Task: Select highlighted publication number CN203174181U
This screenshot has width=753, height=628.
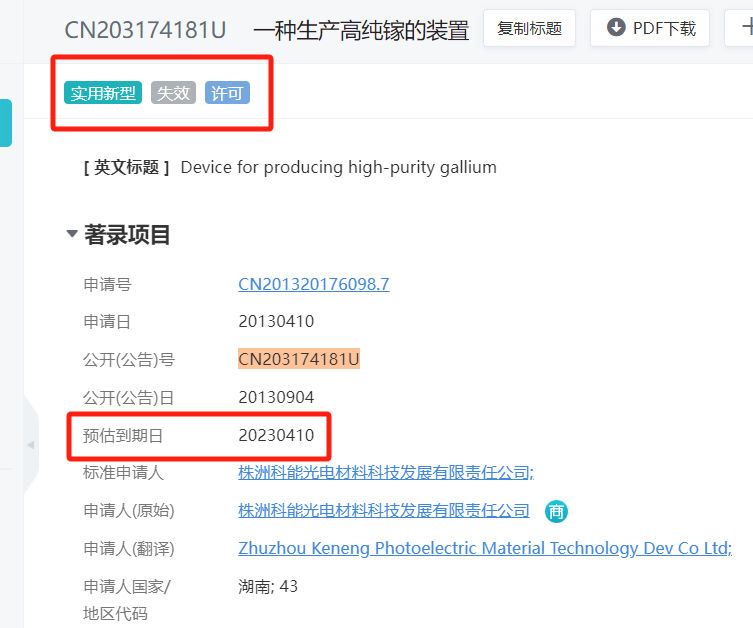Action: pos(299,359)
